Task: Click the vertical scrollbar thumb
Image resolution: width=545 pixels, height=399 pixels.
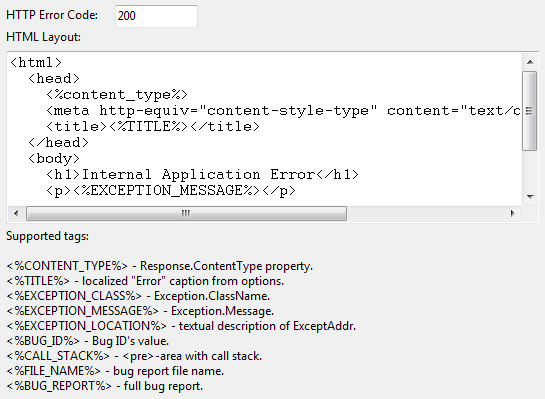Action: pos(530,111)
